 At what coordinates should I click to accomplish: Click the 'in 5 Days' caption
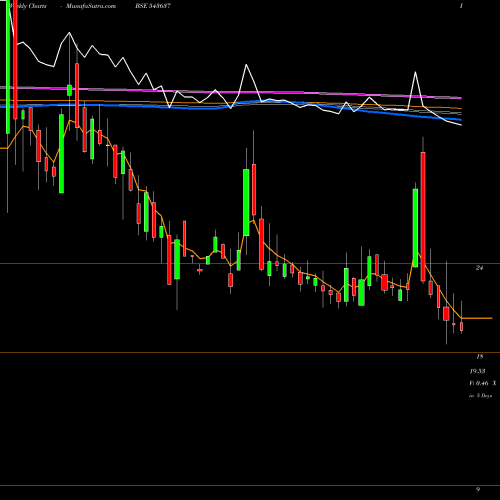[480, 396]
